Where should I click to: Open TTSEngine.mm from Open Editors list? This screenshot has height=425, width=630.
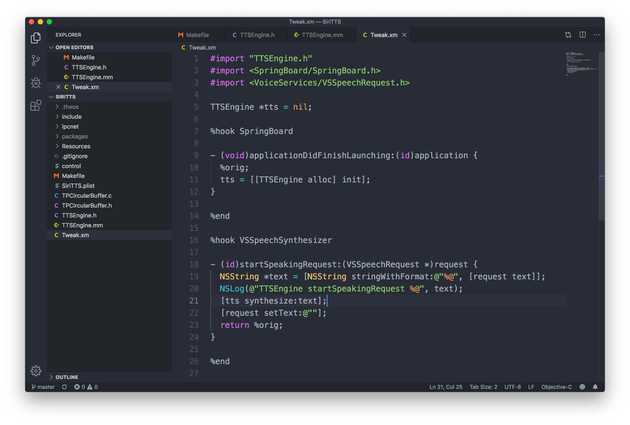[x=92, y=77]
